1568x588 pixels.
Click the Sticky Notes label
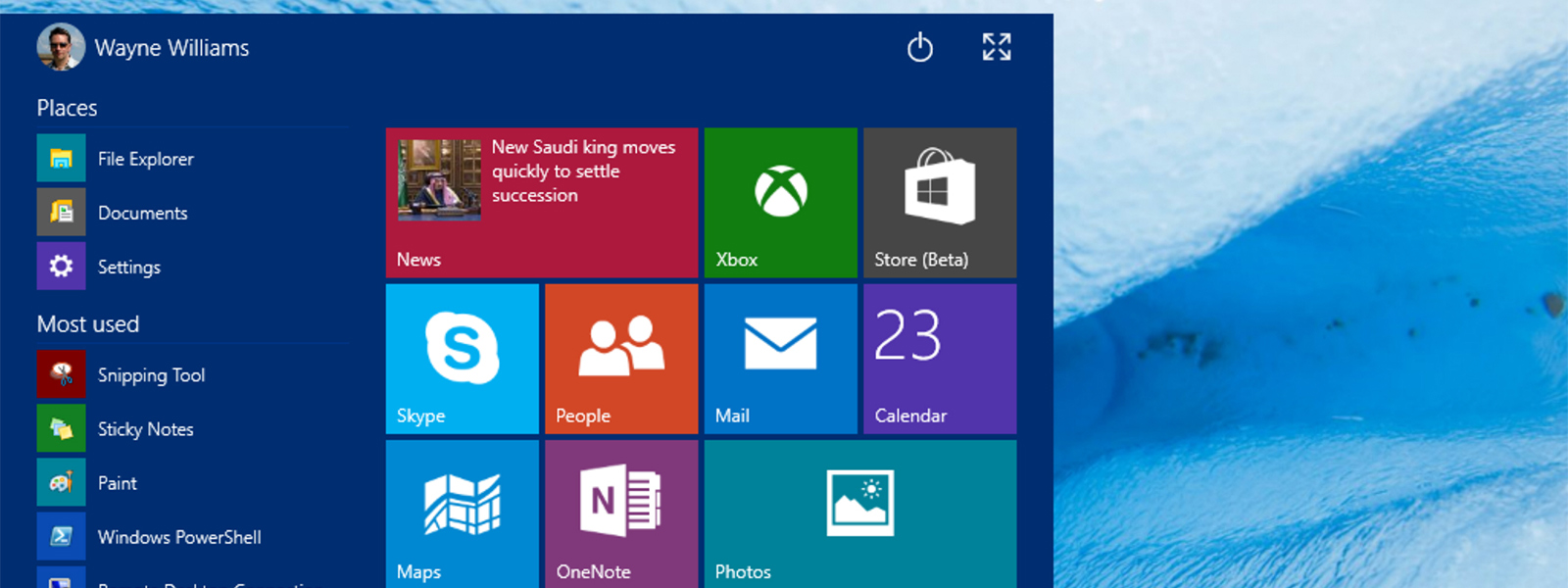pos(146,429)
